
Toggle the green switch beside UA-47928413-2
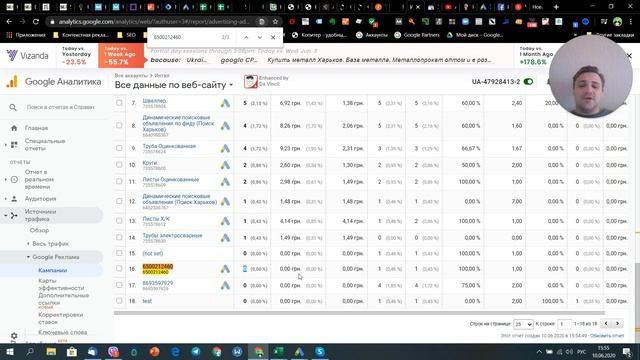[x=528, y=82]
